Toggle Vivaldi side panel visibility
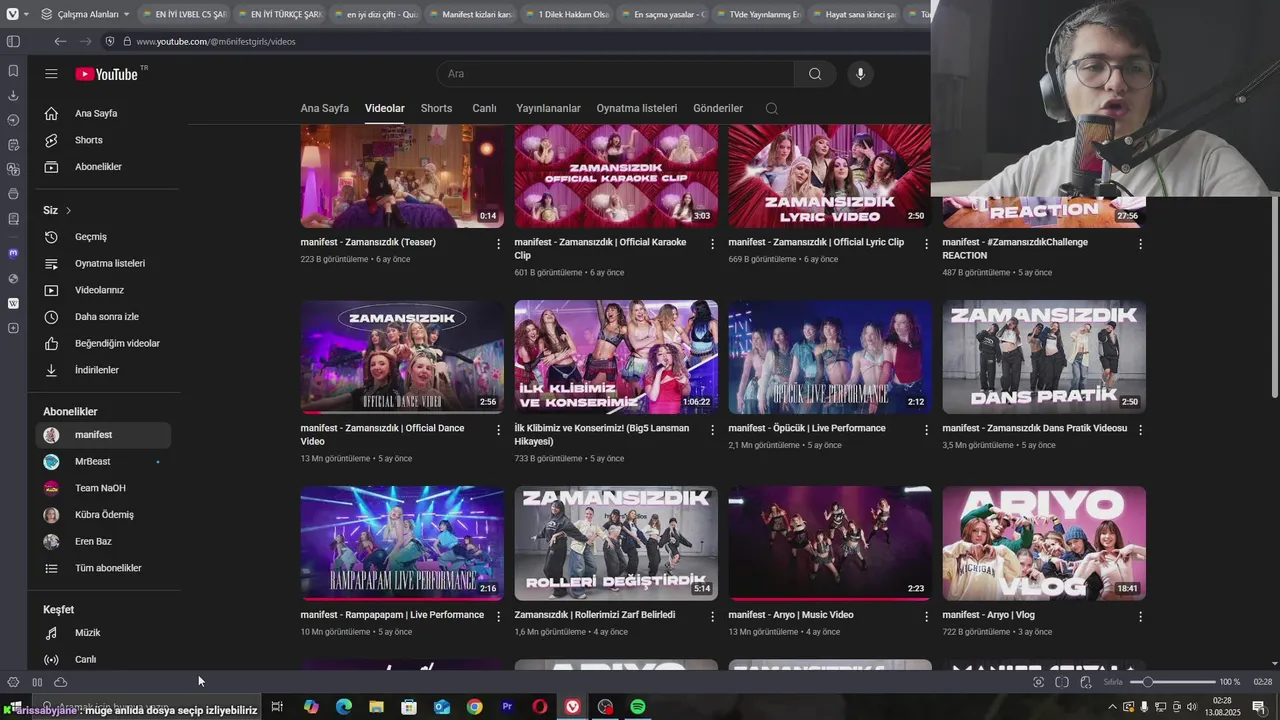 13,41
